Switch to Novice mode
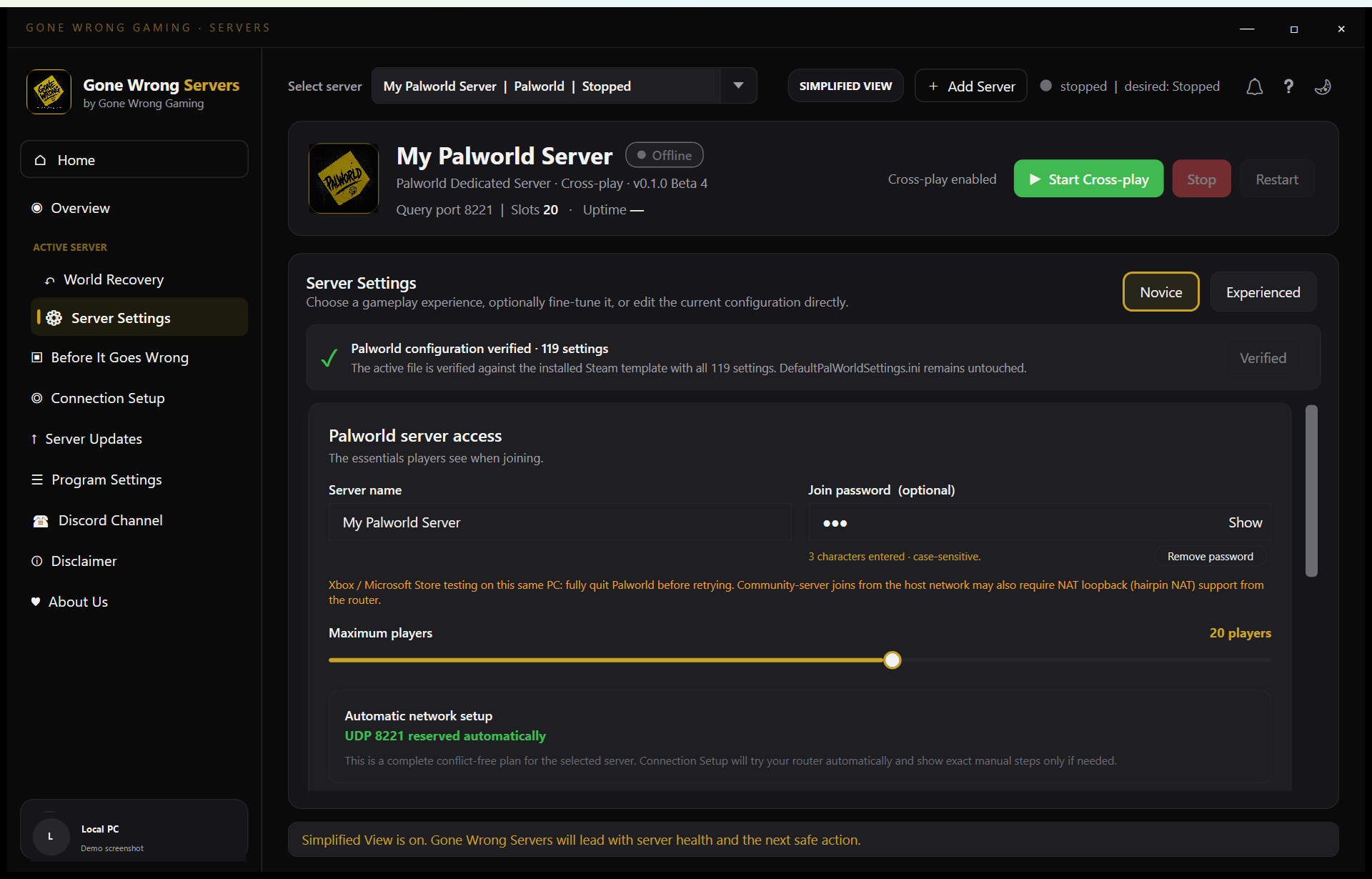The width and height of the screenshot is (1372, 879). (1160, 292)
